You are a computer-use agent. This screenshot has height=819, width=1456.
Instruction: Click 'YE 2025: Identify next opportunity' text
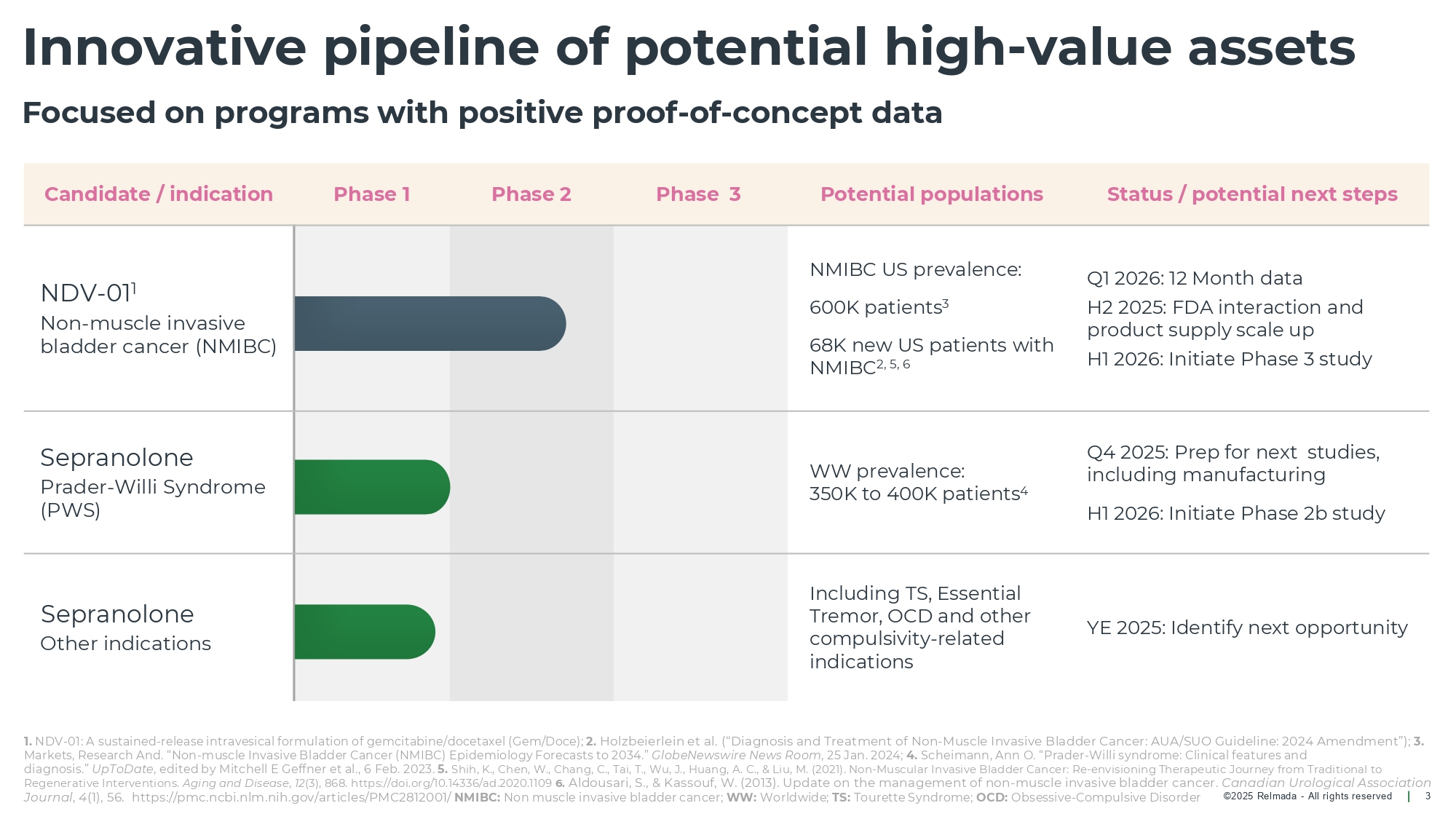pyautogui.click(x=1247, y=628)
